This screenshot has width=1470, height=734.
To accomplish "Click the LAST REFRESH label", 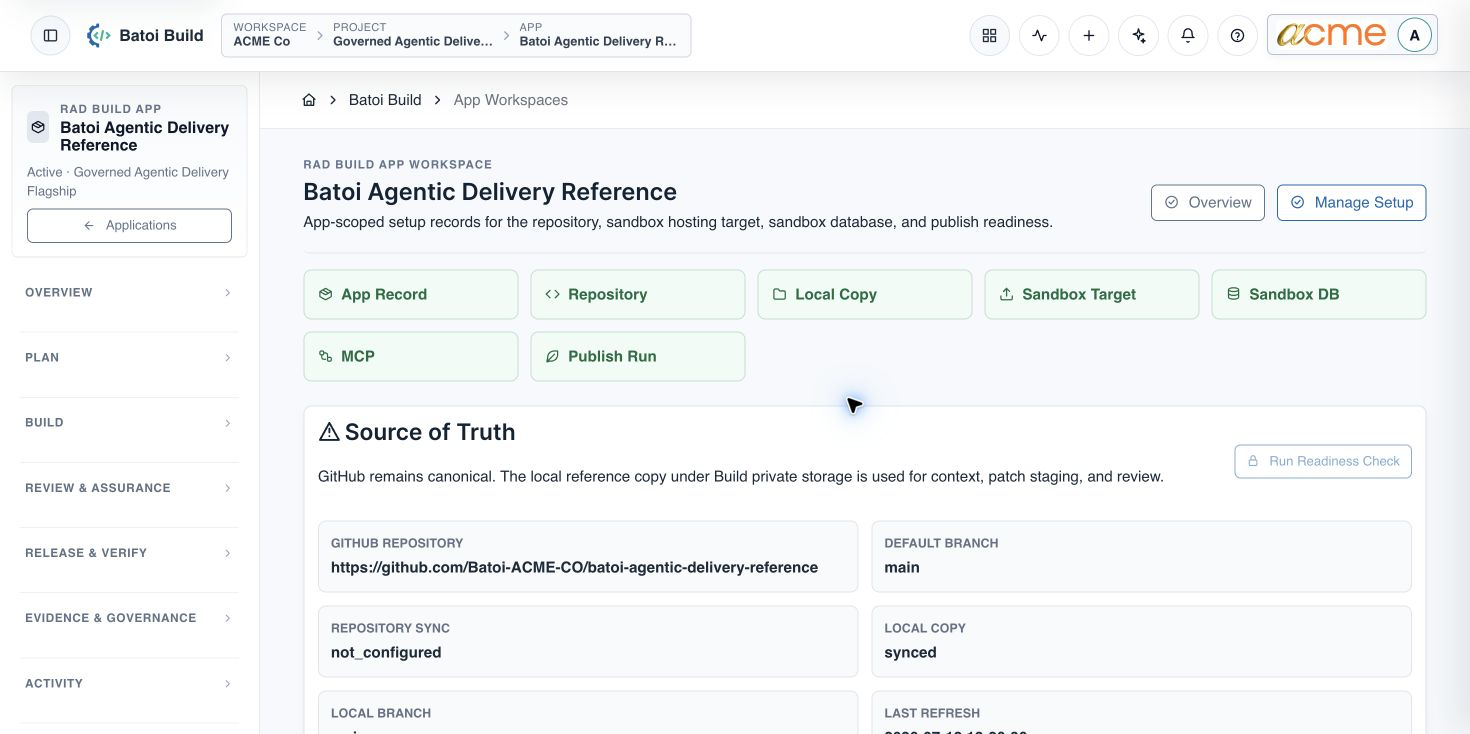I will click(x=932, y=713).
